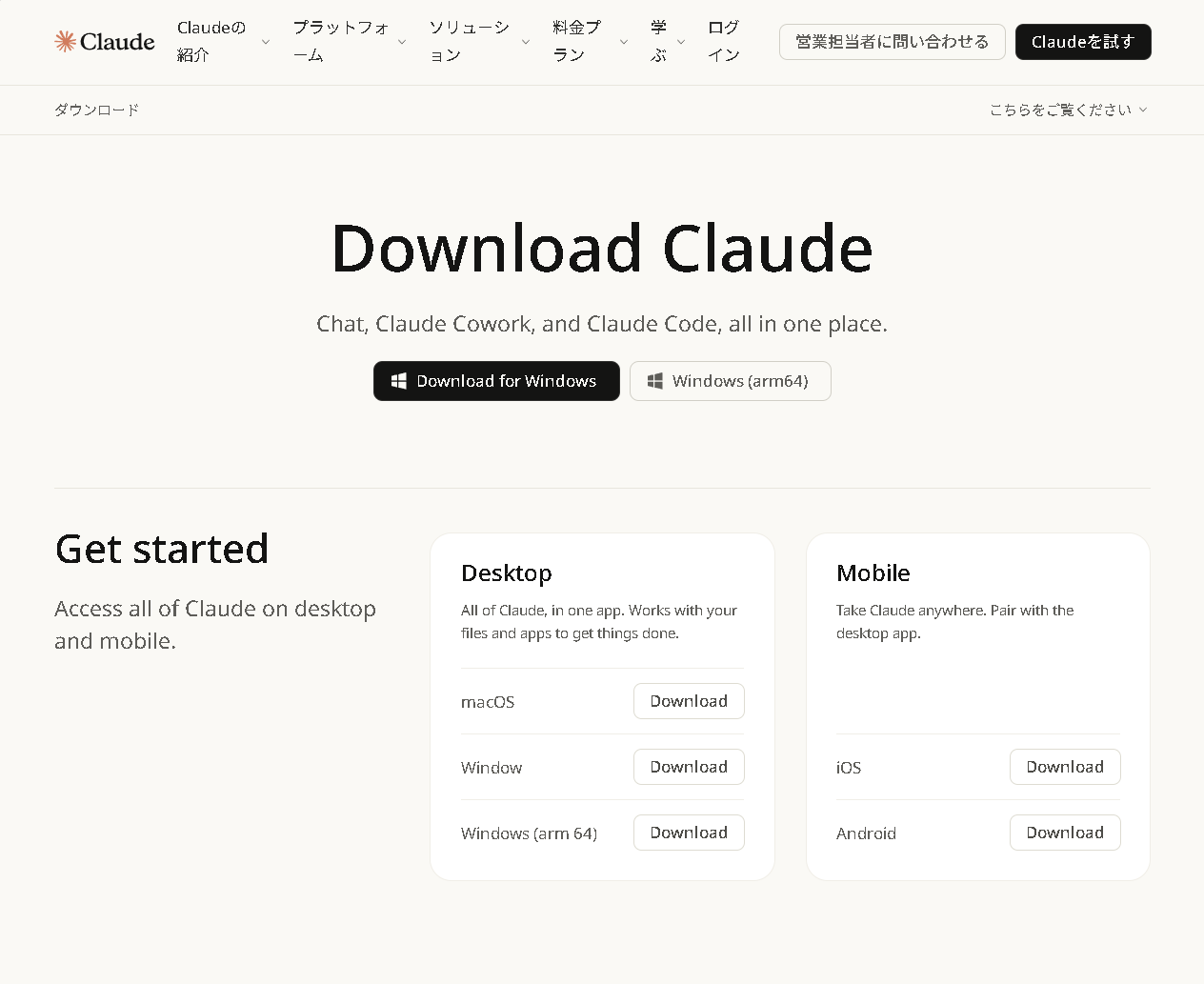Download the Android mobile app
Screen dimensions: 1204x984
(x=1065, y=832)
